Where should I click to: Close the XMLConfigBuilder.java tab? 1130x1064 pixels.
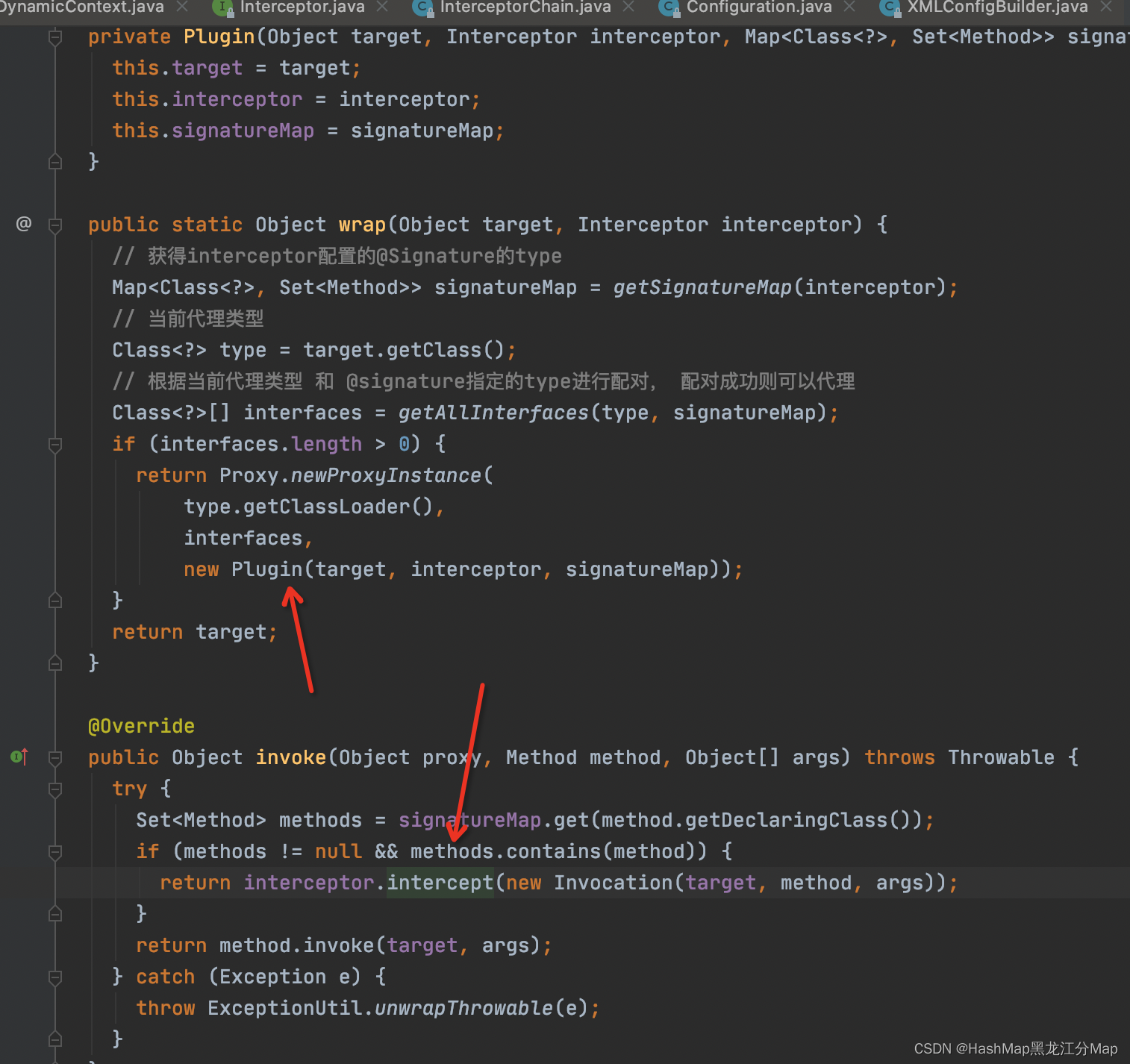(x=1106, y=7)
